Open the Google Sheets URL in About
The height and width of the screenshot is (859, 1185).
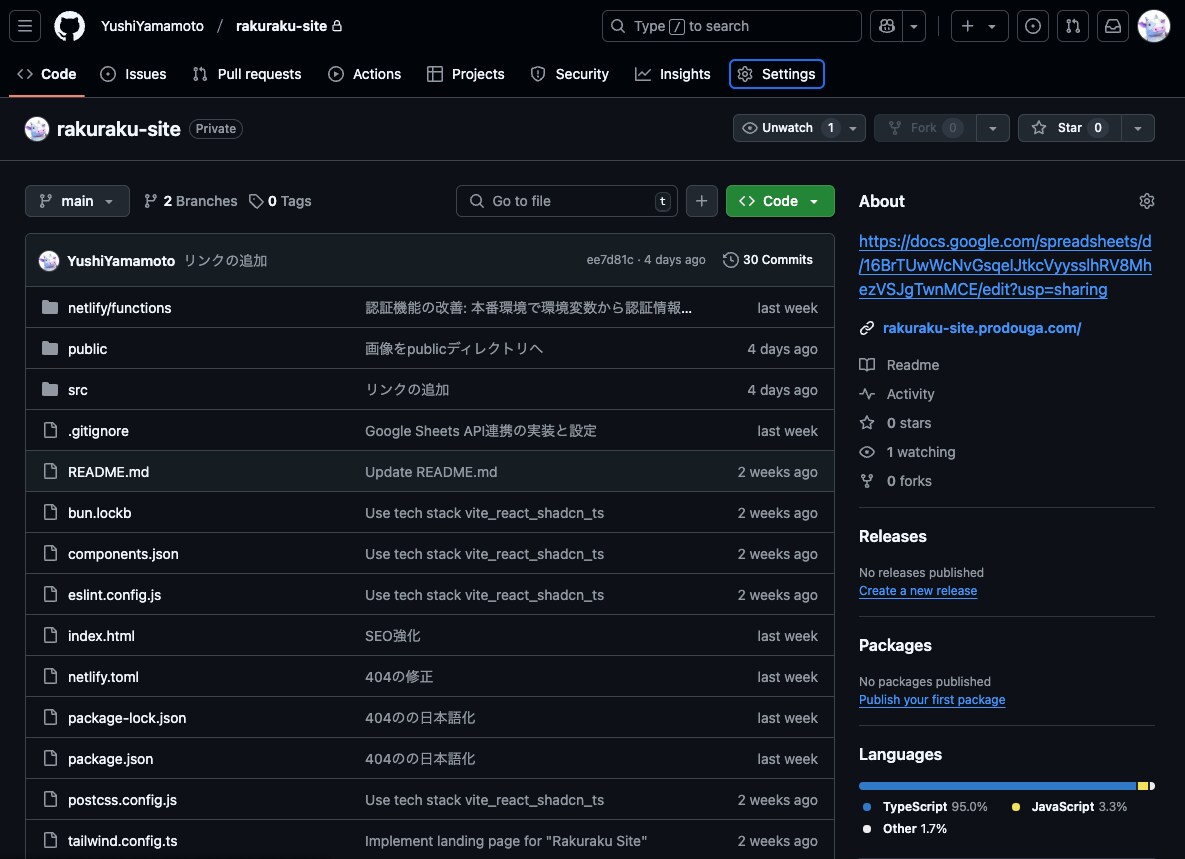1005,265
